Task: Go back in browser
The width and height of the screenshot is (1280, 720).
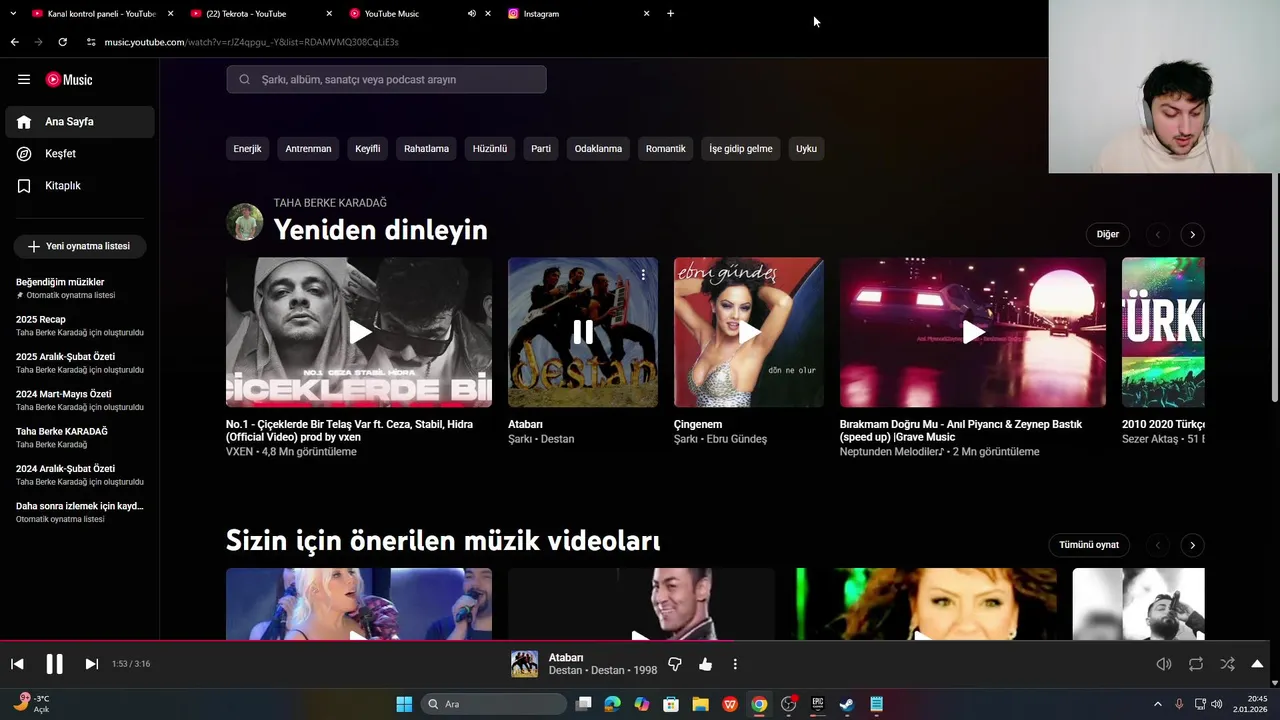Action: (x=14, y=42)
